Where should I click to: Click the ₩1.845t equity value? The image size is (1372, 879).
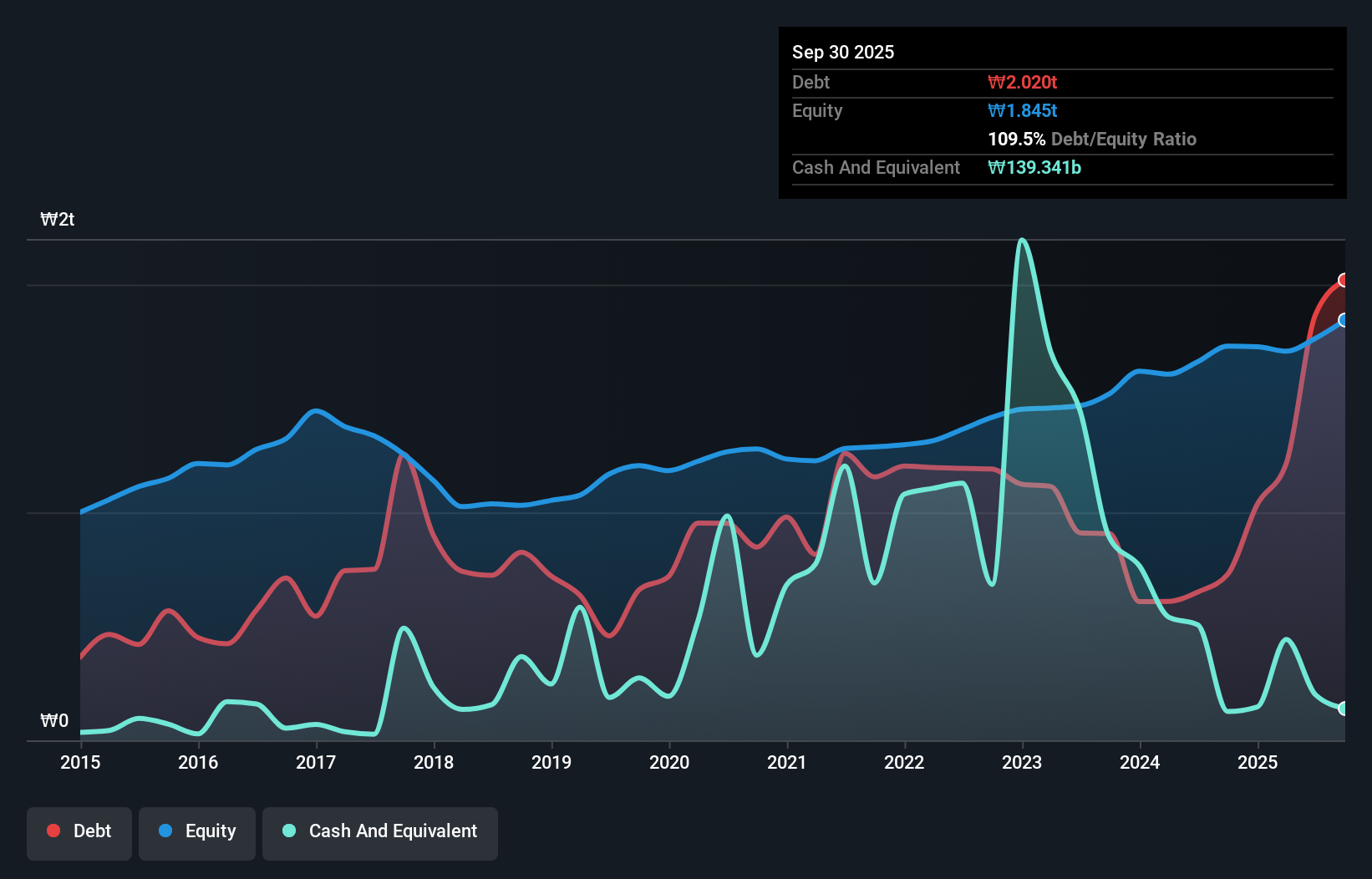[1023, 110]
